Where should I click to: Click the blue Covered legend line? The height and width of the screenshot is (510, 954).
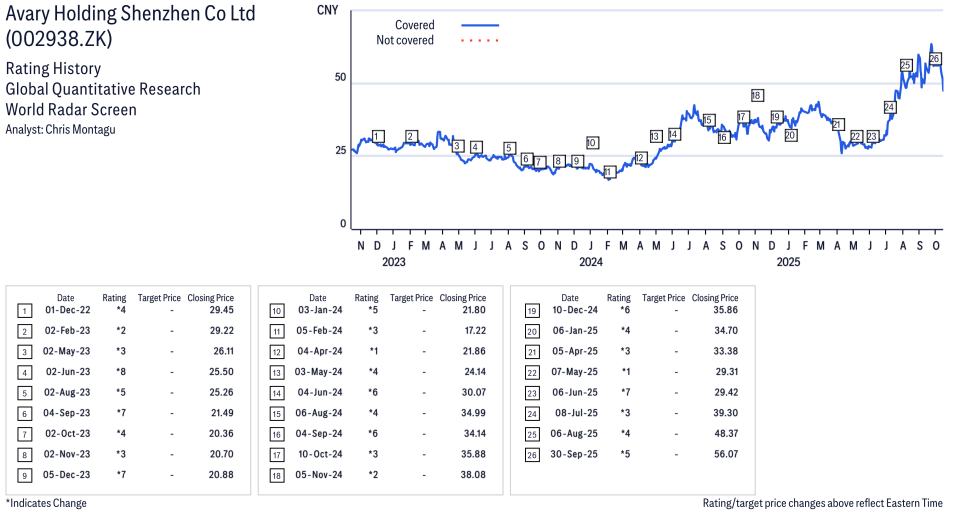[x=480, y=25]
